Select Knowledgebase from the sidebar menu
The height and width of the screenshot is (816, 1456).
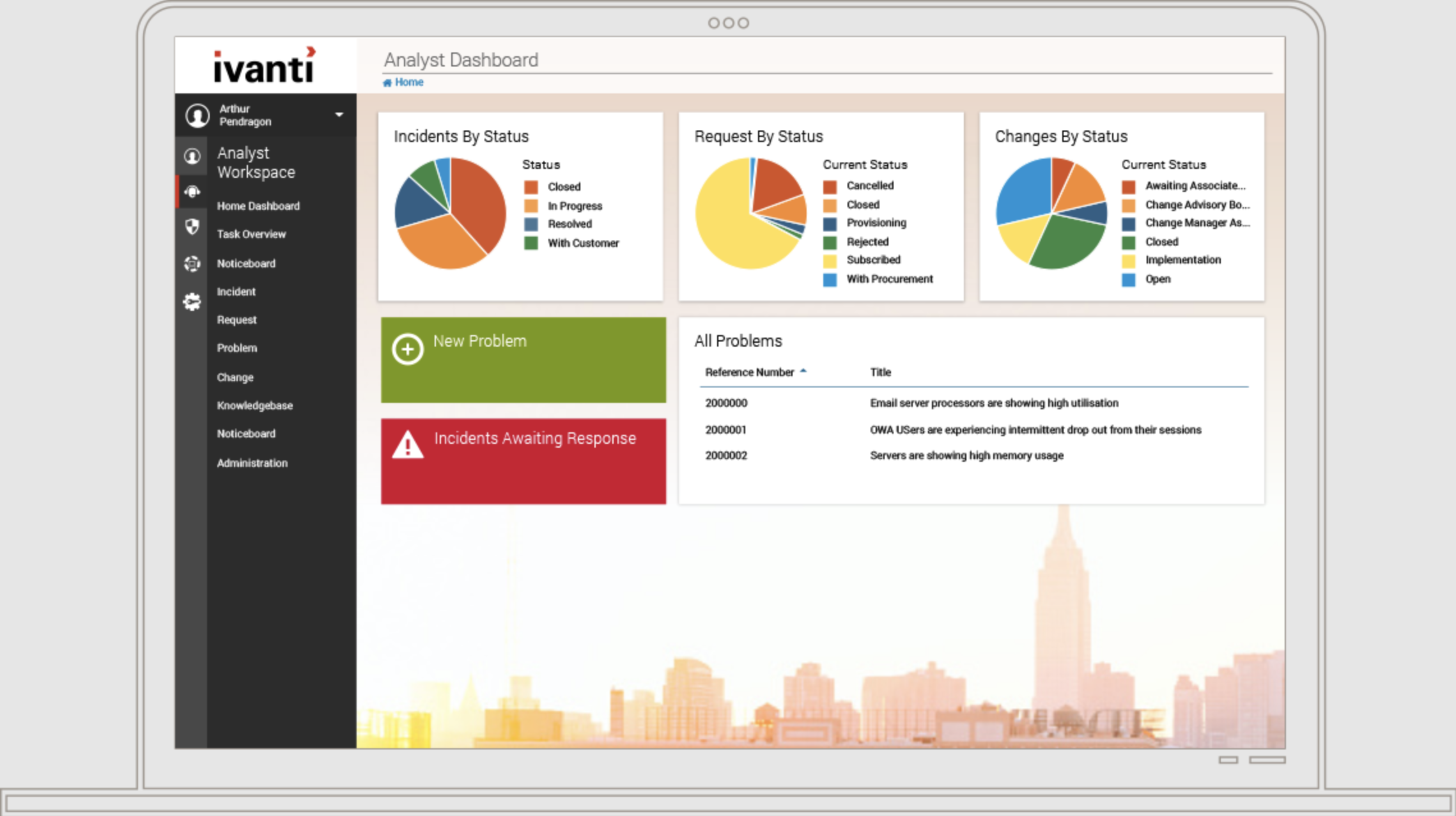254,405
